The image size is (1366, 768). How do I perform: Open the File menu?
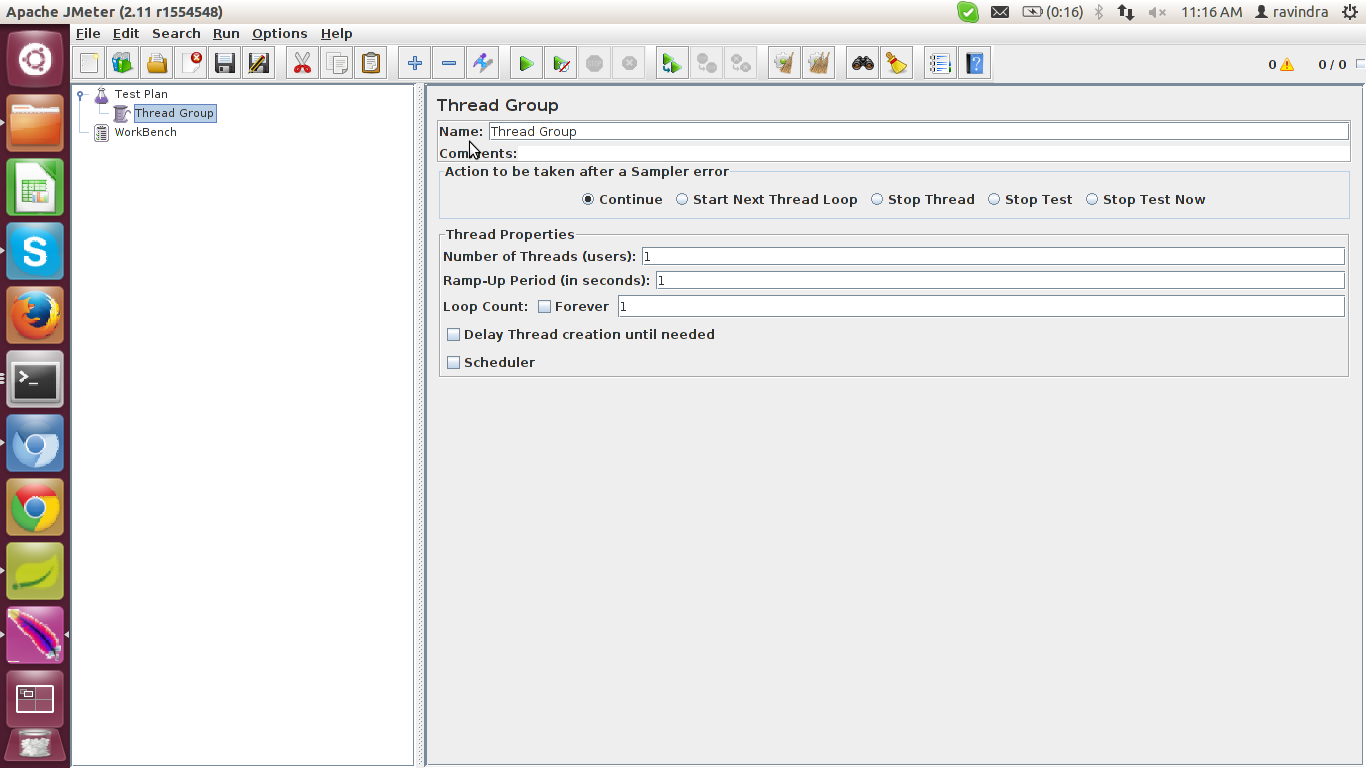point(88,33)
